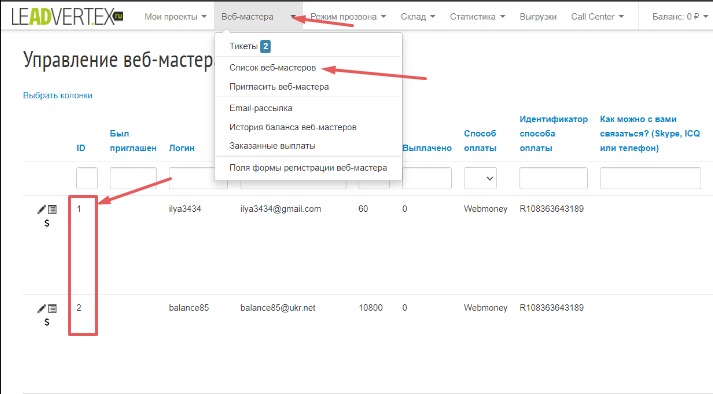Open Call Center dropdown

[597, 16]
